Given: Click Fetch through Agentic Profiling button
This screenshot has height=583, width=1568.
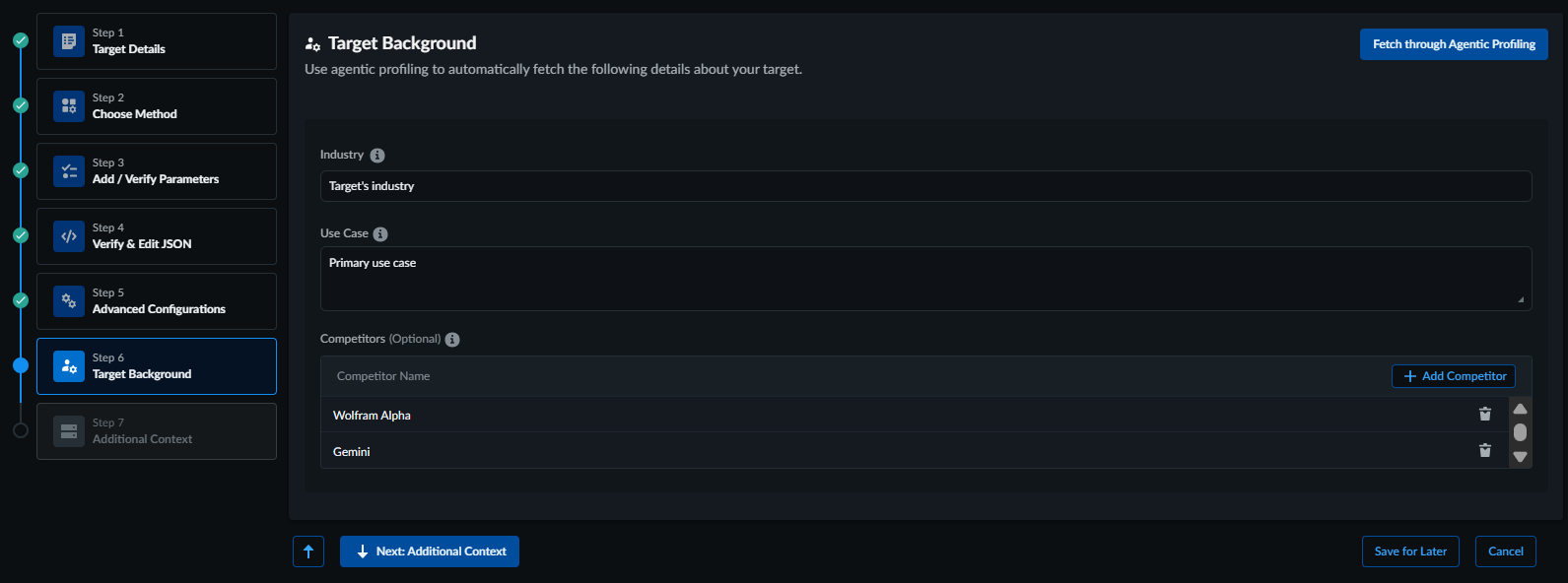Looking at the screenshot, I should point(1454,44).
